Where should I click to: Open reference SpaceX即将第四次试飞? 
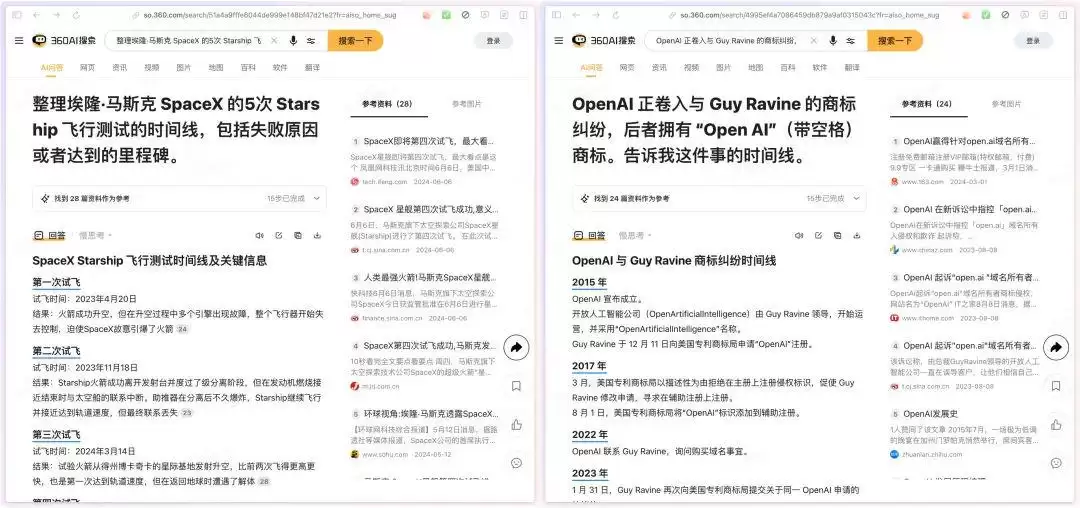pyautogui.click(x=428, y=141)
